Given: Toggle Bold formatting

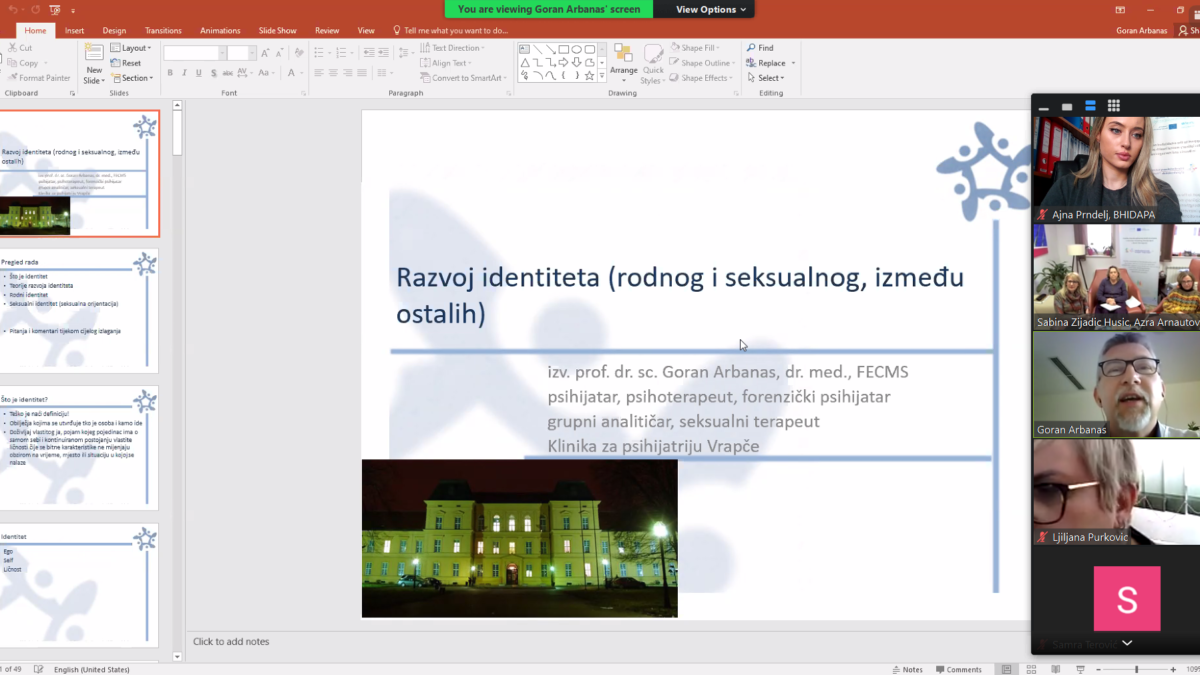Looking at the screenshot, I should point(170,73).
